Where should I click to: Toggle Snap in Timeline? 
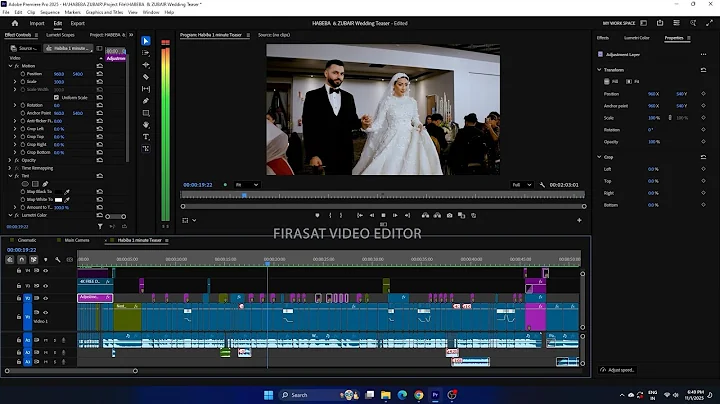[x=22, y=259]
